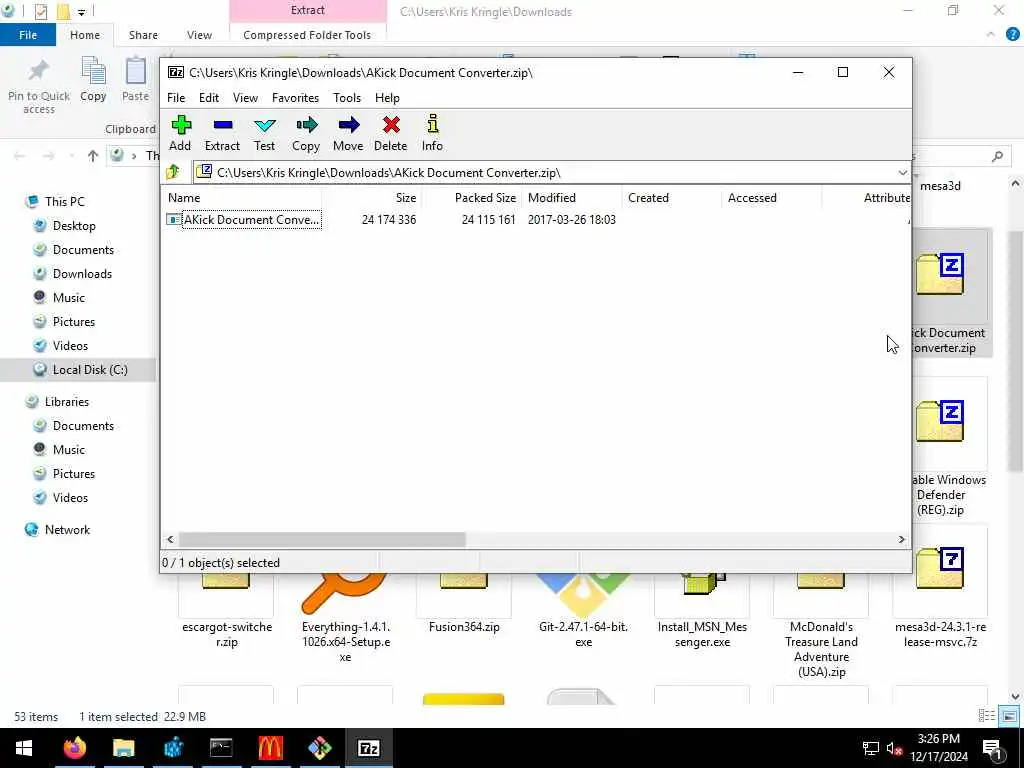Open the McDonald's taskbar app
The width and height of the screenshot is (1024, 768).
click(x=270, y=748)
